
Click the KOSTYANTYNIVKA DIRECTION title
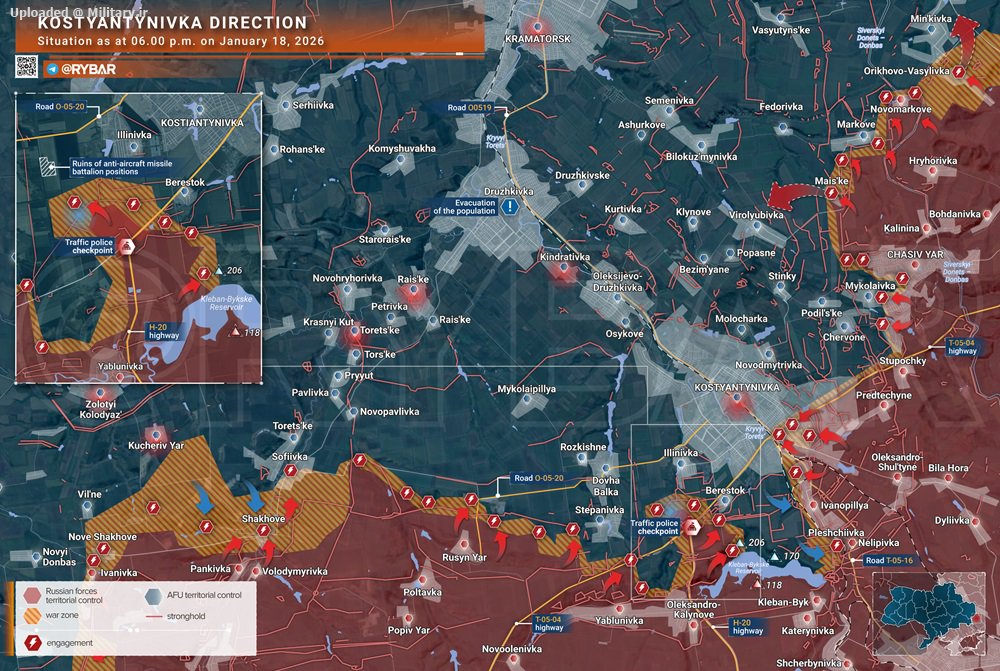[172, 23]
